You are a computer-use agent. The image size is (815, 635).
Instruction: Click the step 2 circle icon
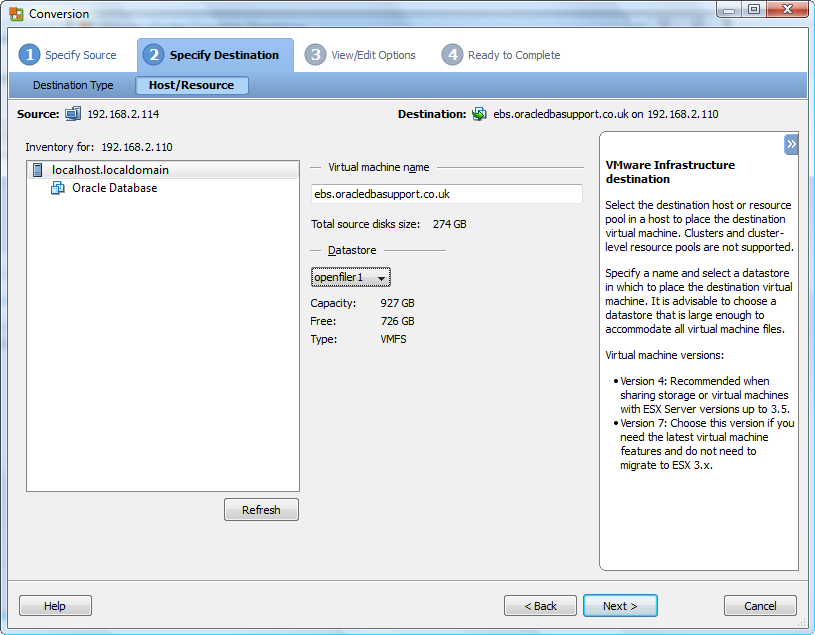(154, 55)
